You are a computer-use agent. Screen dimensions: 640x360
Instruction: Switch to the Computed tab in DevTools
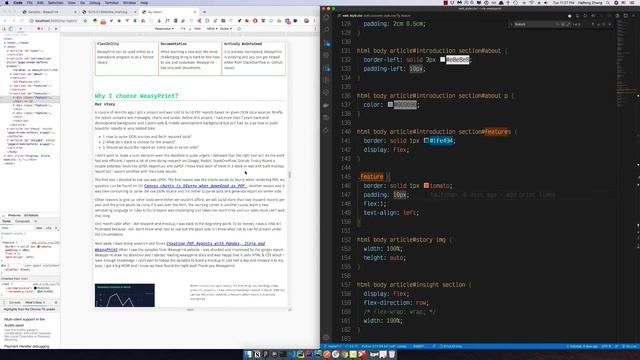pos(22,221)
